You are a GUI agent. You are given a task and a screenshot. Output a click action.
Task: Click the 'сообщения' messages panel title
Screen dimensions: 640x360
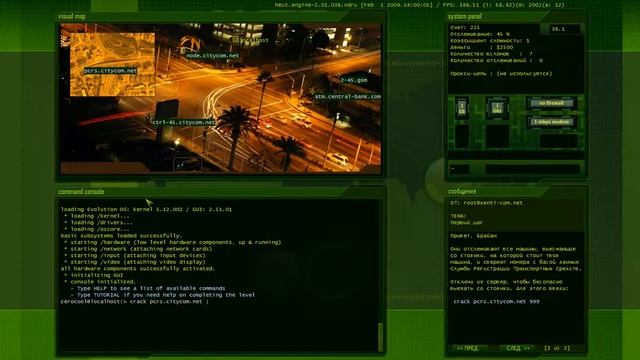pyautogui.click(x=462, y=191)
